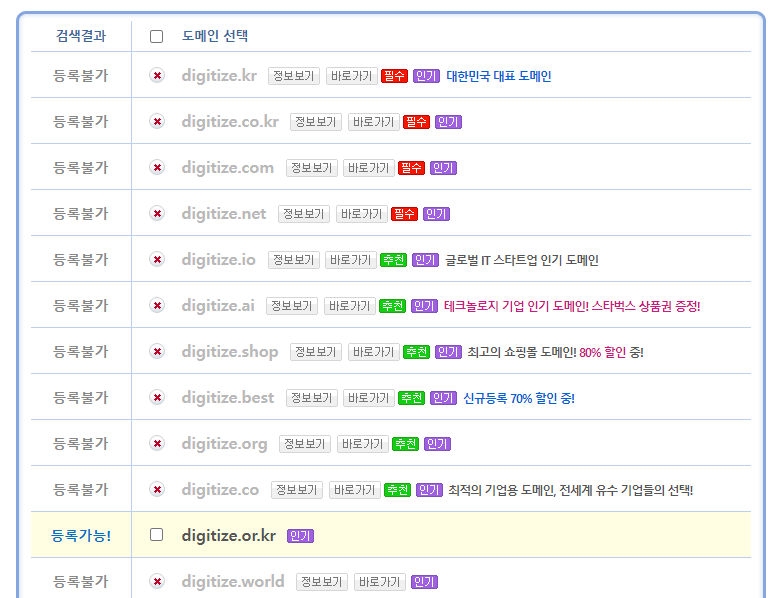Screen dimensions: 784x598
Task: Click the purple 인기 badge on digitize.org row
Action: click(x=437, y=444)
